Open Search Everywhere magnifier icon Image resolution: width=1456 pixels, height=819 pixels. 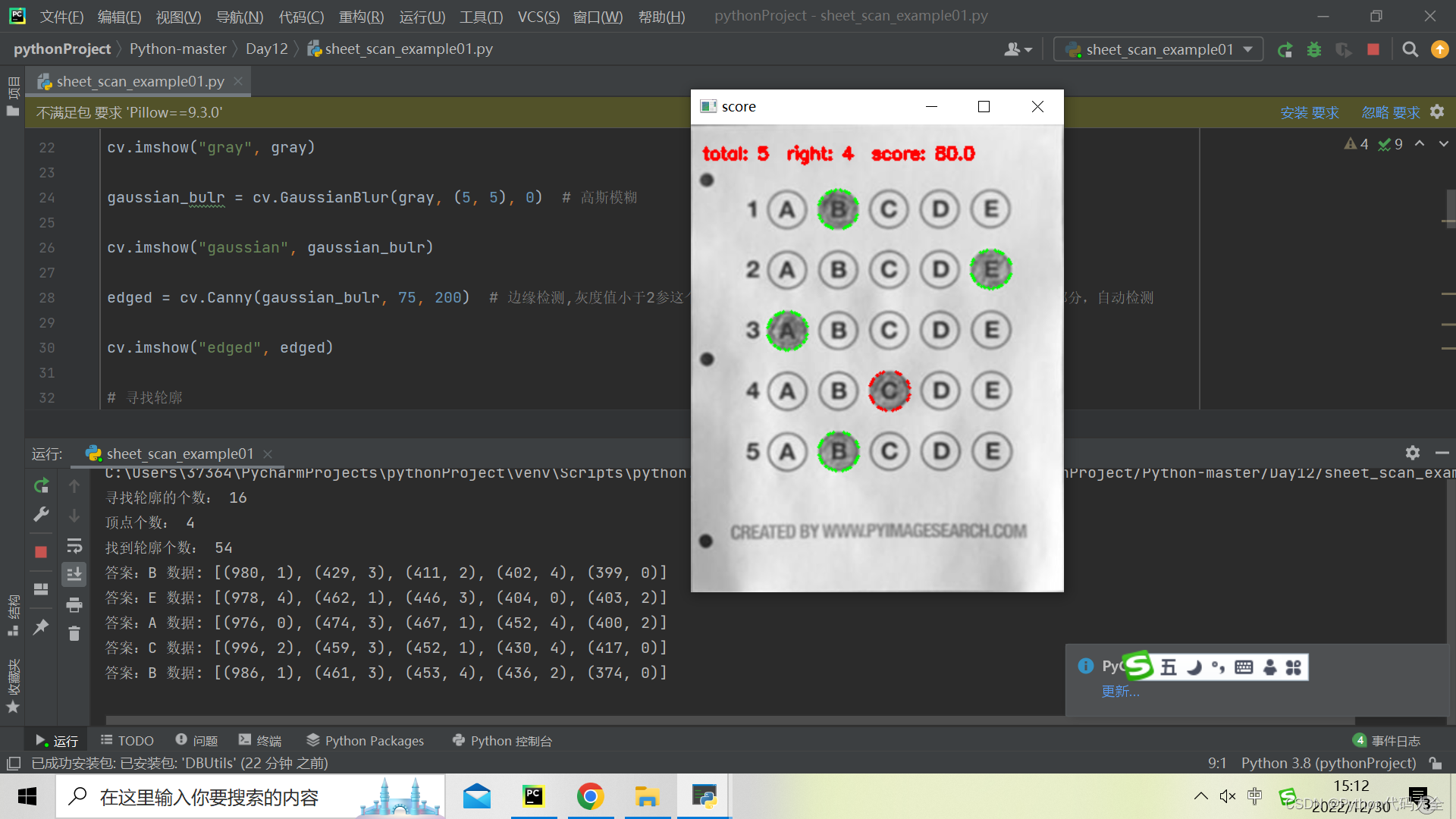(1410, 50)
